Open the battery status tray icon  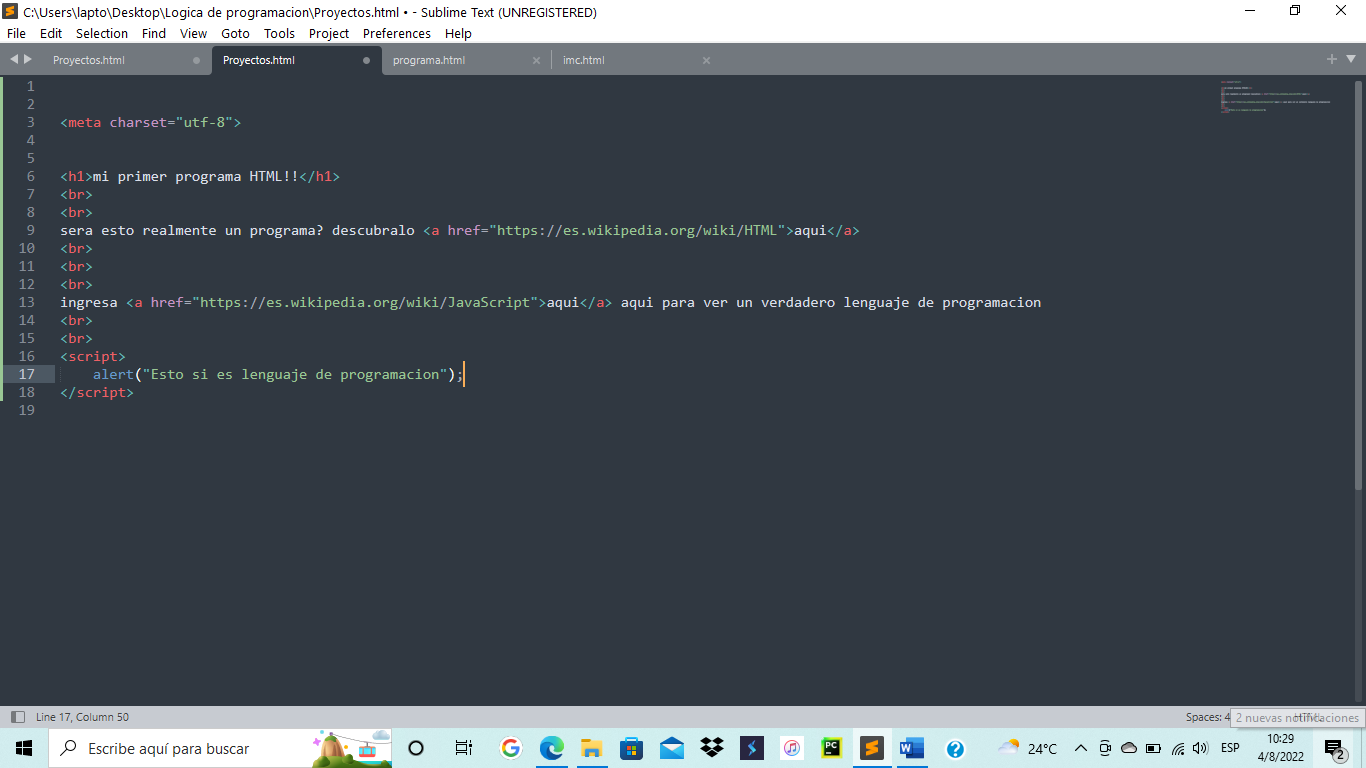(1153, 748)
